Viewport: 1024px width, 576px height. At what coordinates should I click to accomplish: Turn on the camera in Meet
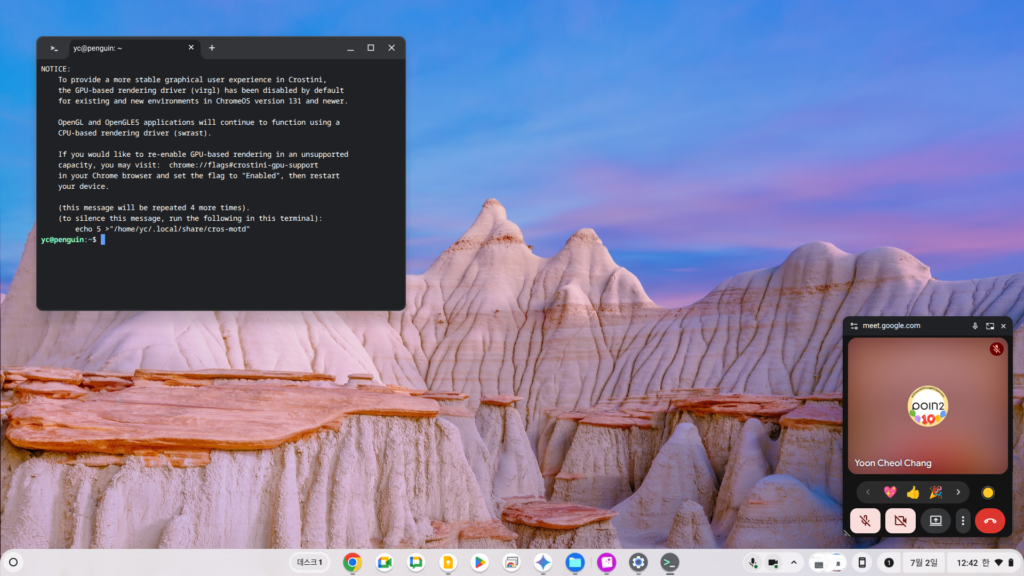(x=900, y=520)
